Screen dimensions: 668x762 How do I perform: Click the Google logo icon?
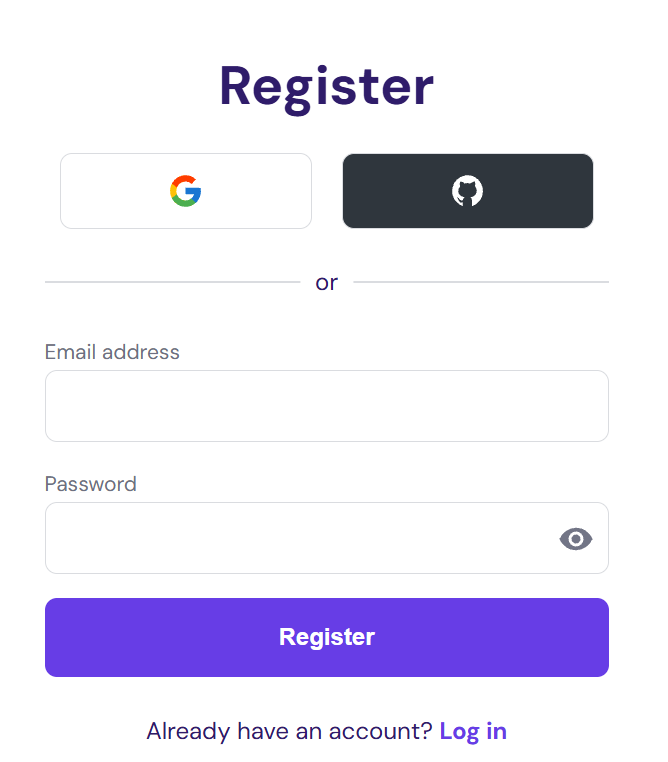(186, 191)
